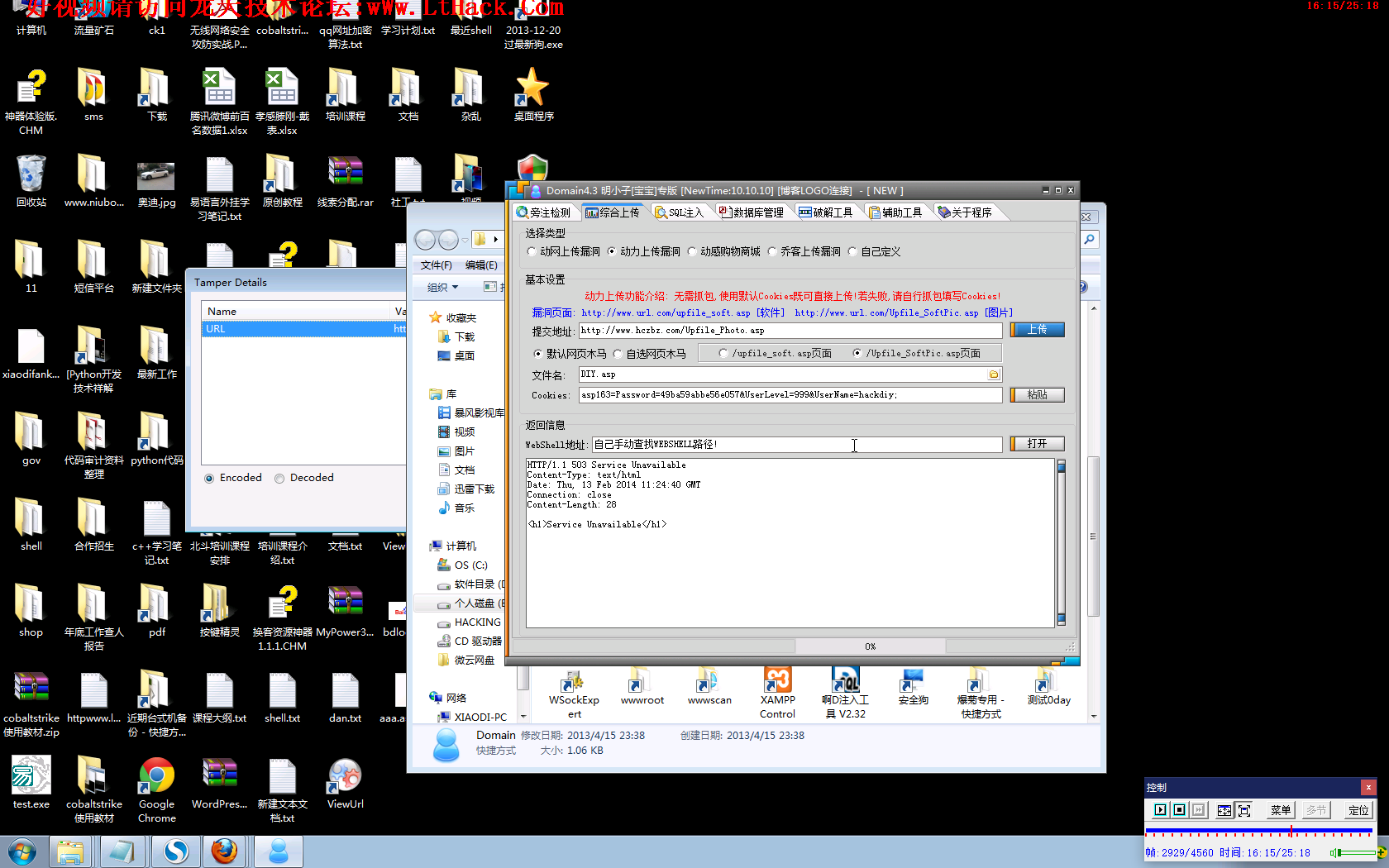The image size is (1389, 868).
Task: Click the 啊D注入工具 V2.32 shortcut icon
Action: coord(845,693)
